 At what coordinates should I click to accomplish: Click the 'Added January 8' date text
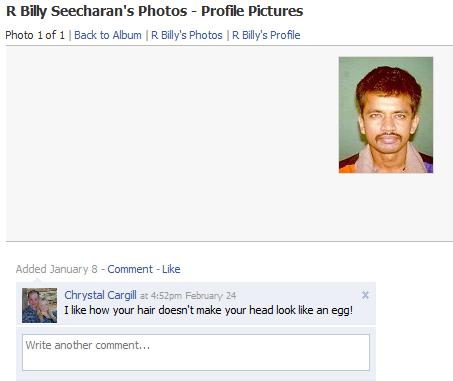click(x=57, y=269)
